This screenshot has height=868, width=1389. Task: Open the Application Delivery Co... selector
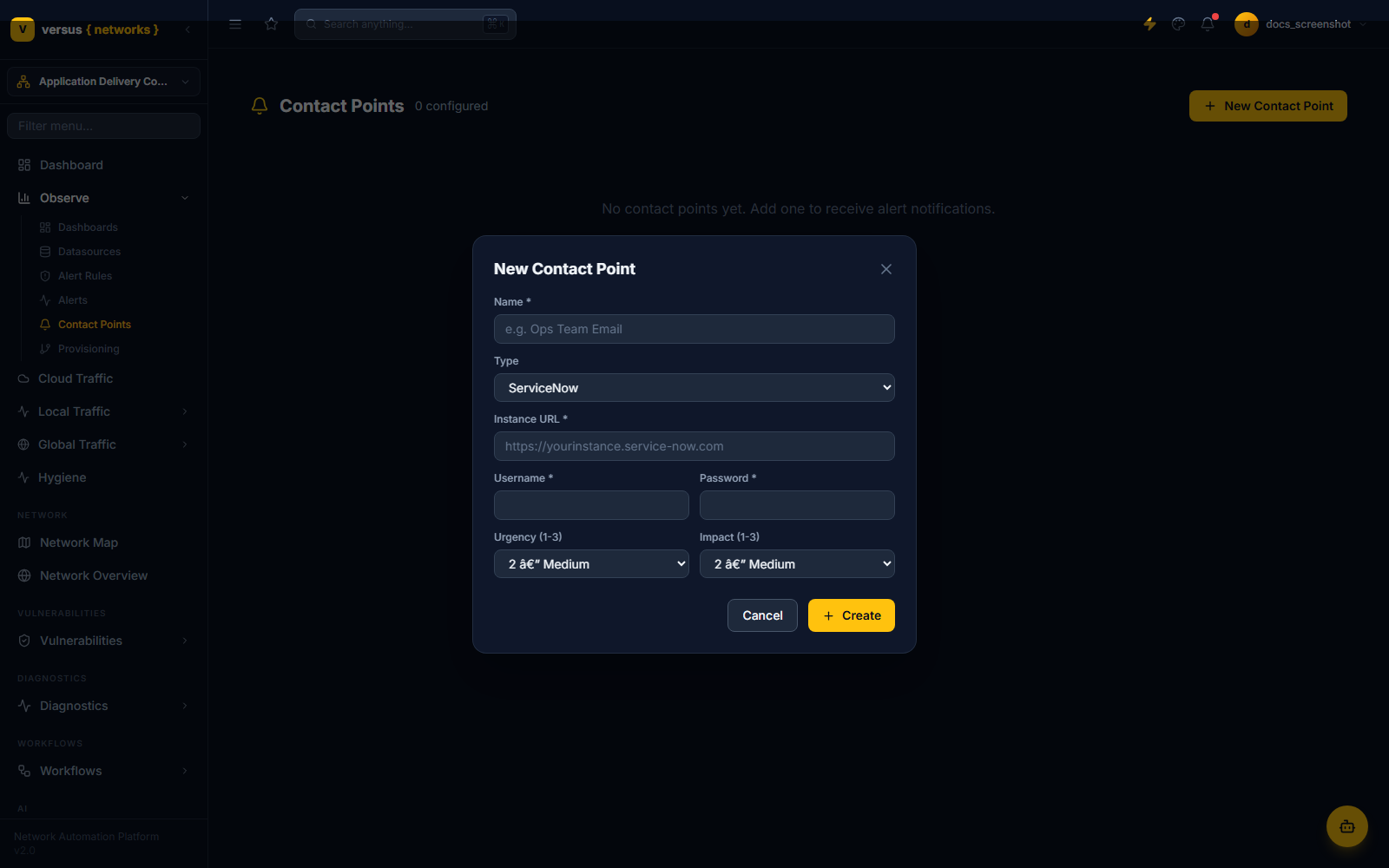[103, 82]
